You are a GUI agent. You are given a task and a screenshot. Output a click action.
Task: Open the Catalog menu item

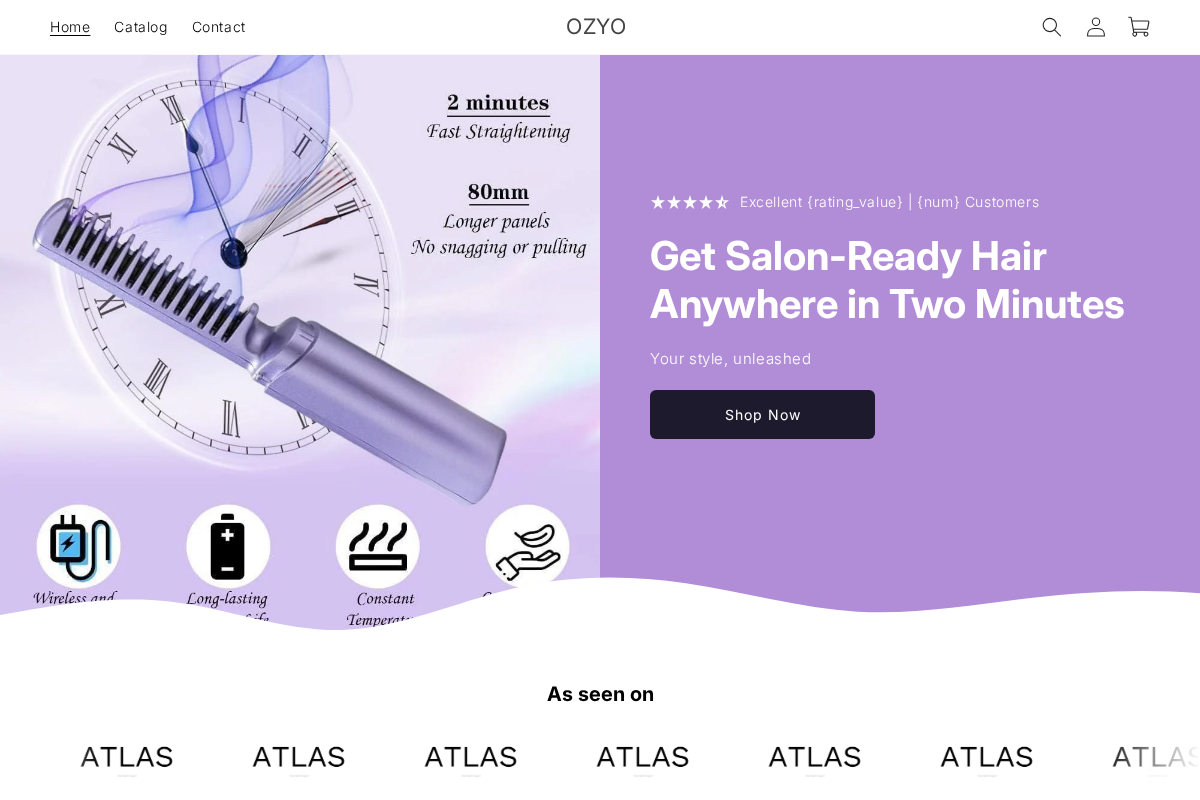coord(141,27)
